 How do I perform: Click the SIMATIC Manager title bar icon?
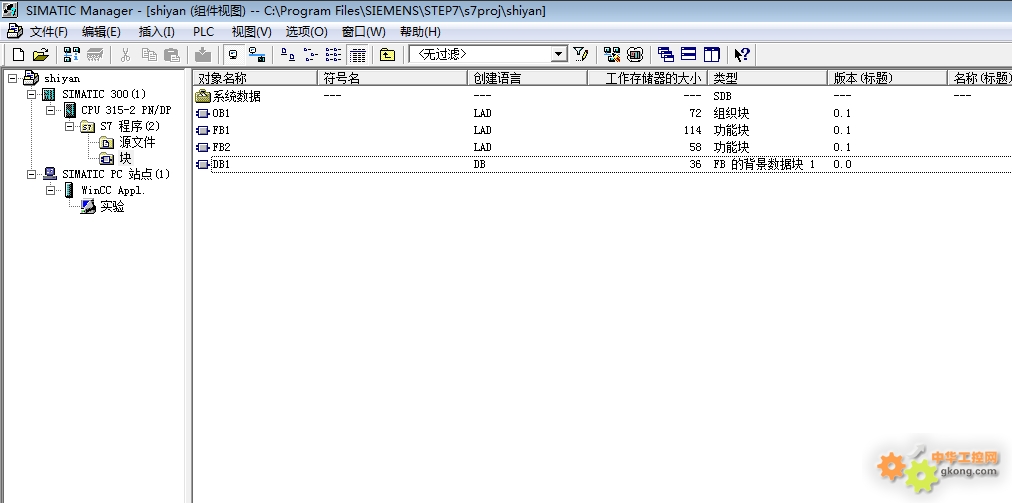click(x=10, y=10)
